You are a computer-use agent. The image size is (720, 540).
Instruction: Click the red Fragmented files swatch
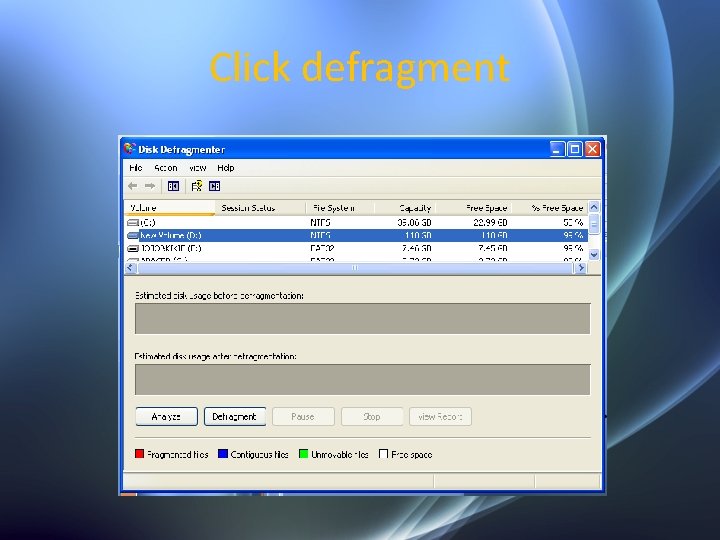coord(140,454)
